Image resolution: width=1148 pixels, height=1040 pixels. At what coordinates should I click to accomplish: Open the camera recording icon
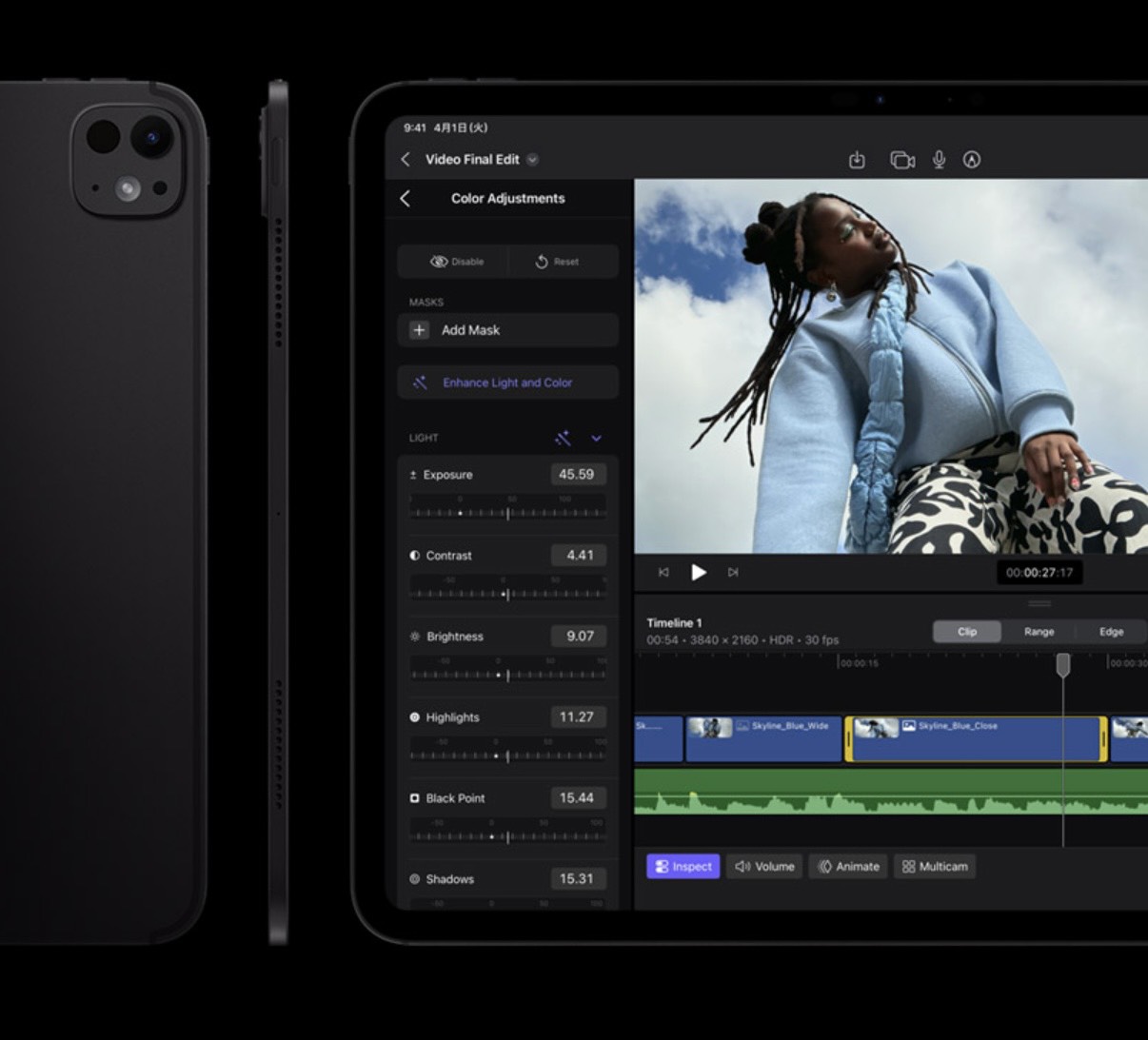[901, 160]
